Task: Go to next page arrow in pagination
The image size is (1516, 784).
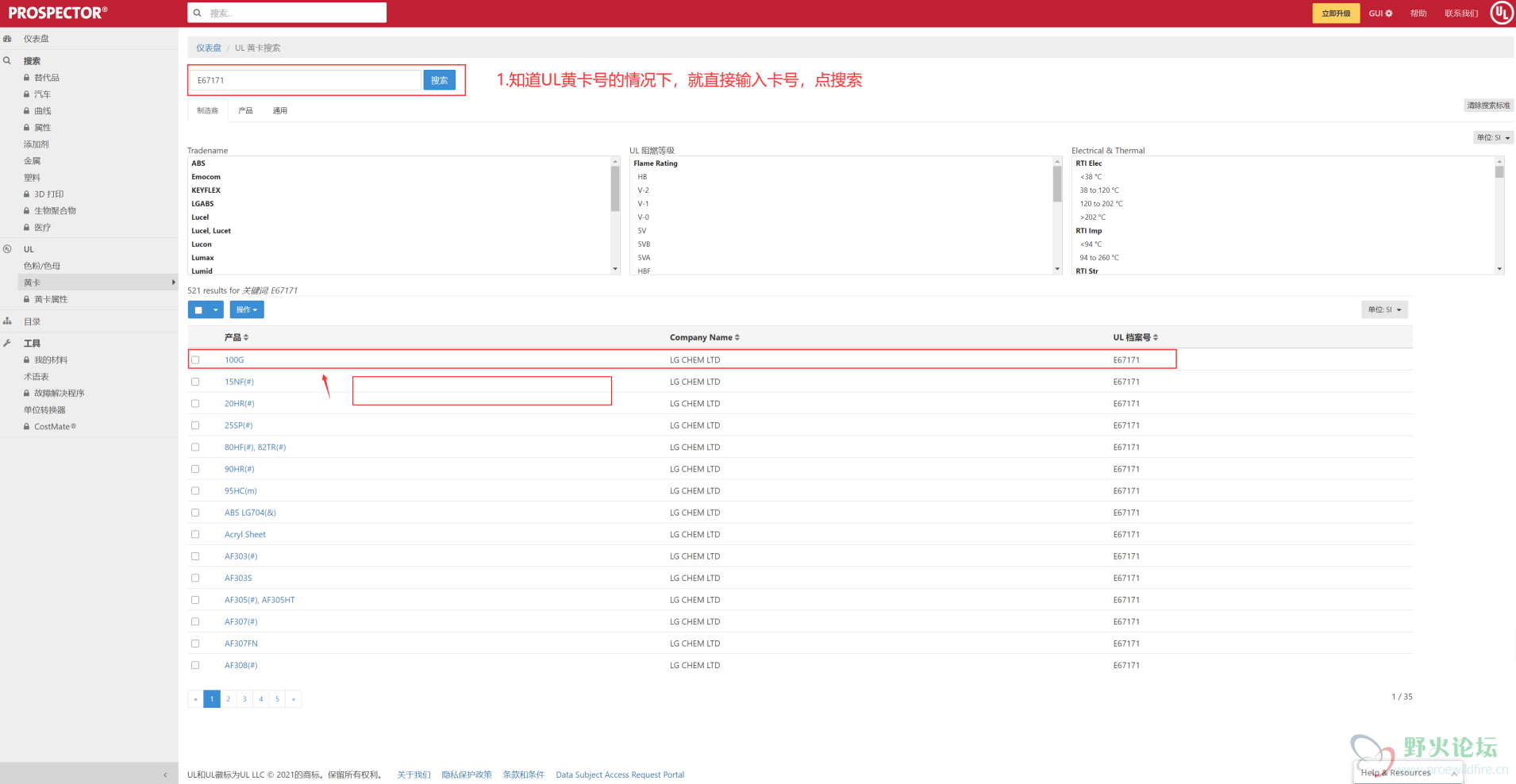Action: 294,698
